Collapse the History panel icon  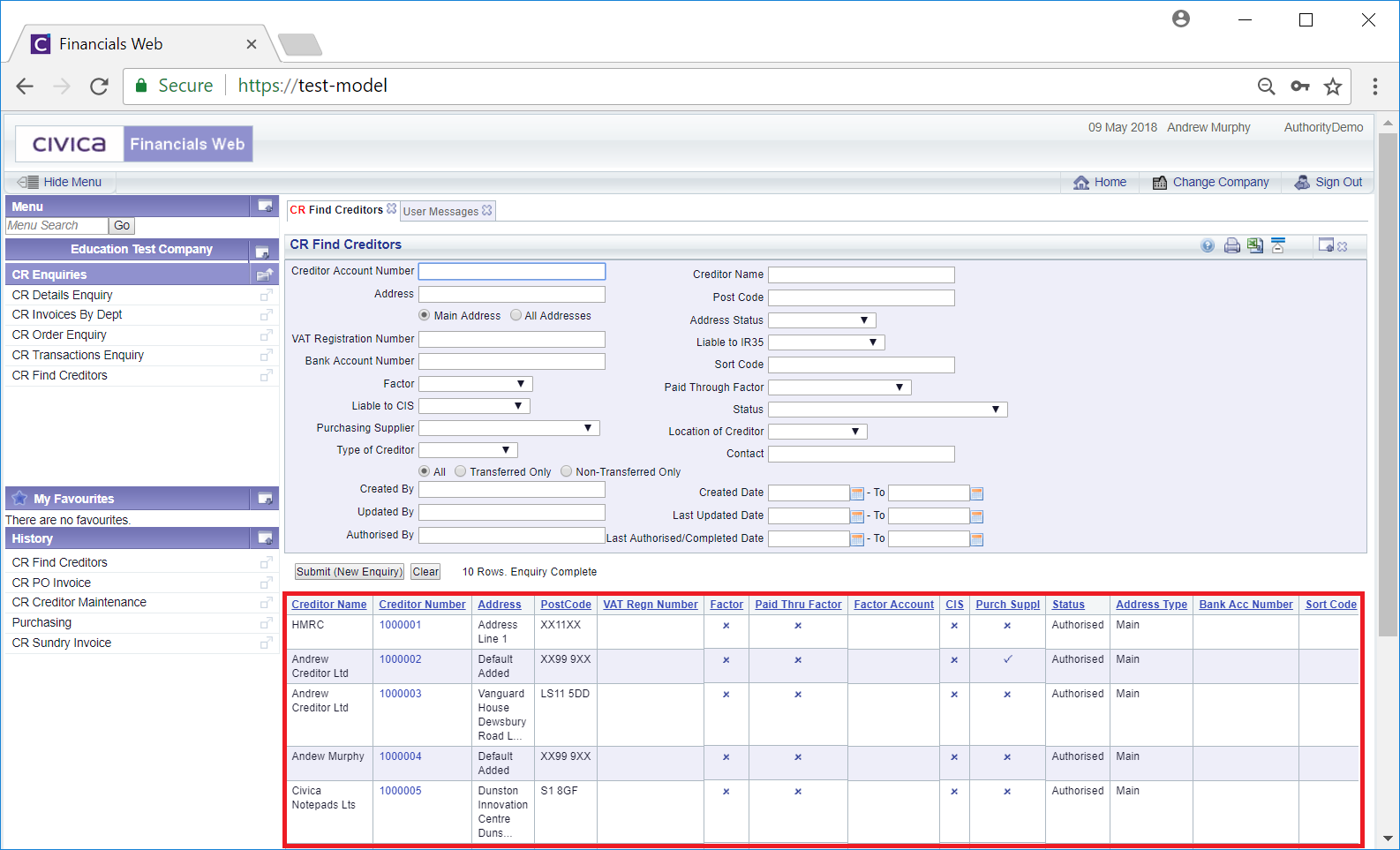[x=265, y=538]
